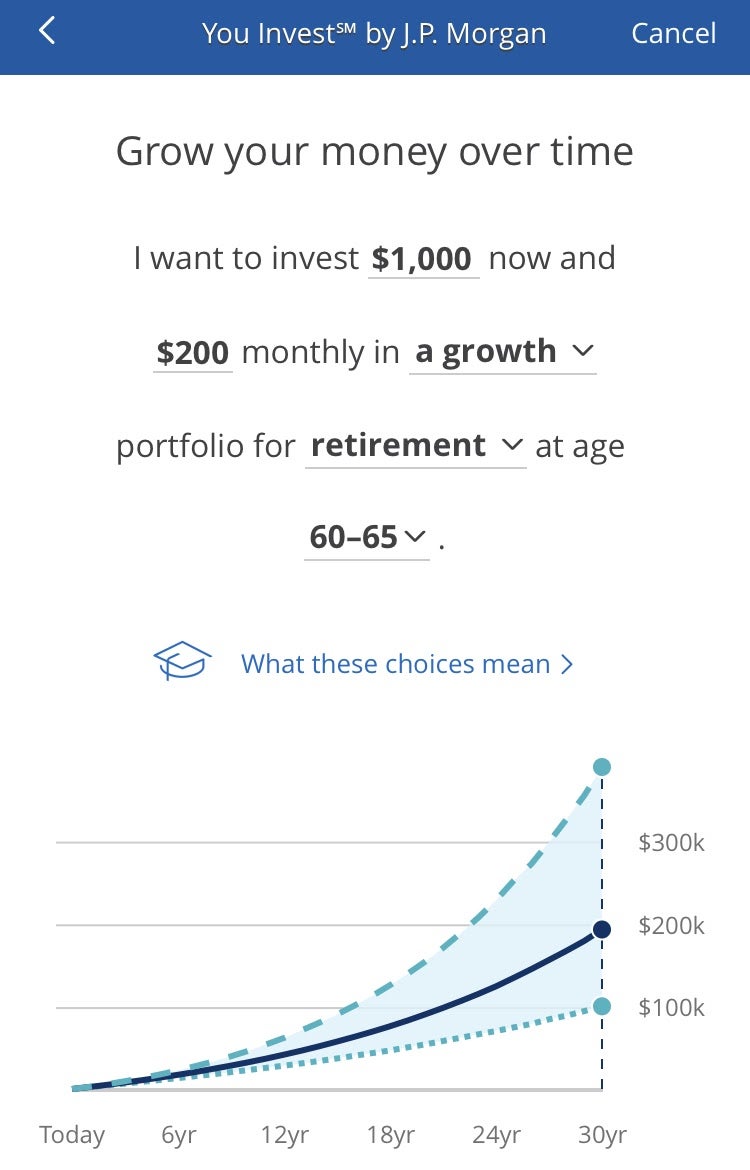Tap chevron next to retirement
This screenshot has height=1170, width=750.
[512, 445]
